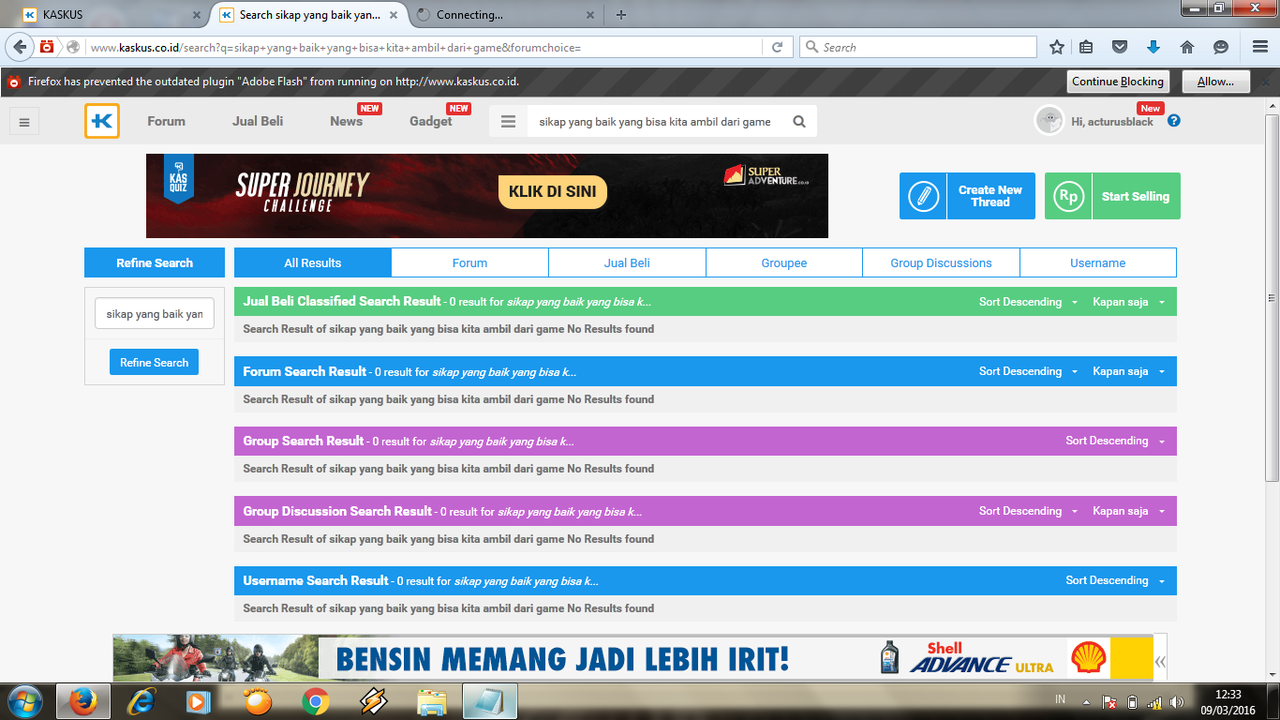1280x720 pixels.
Task: Open the Forum nav link
Action: click(x=166, y=121)
